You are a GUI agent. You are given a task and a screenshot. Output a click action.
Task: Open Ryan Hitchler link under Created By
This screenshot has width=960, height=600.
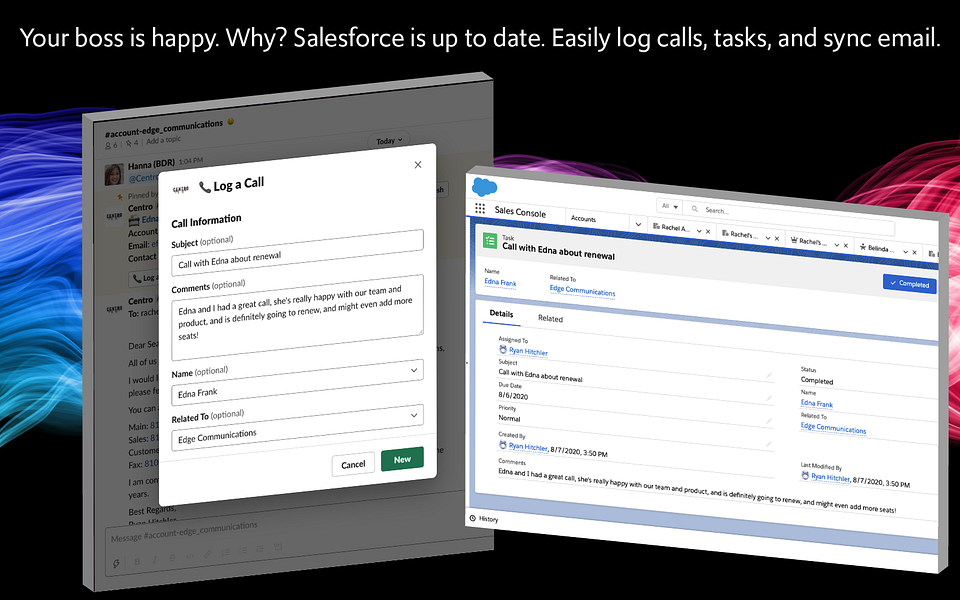(x=528, y=447)
